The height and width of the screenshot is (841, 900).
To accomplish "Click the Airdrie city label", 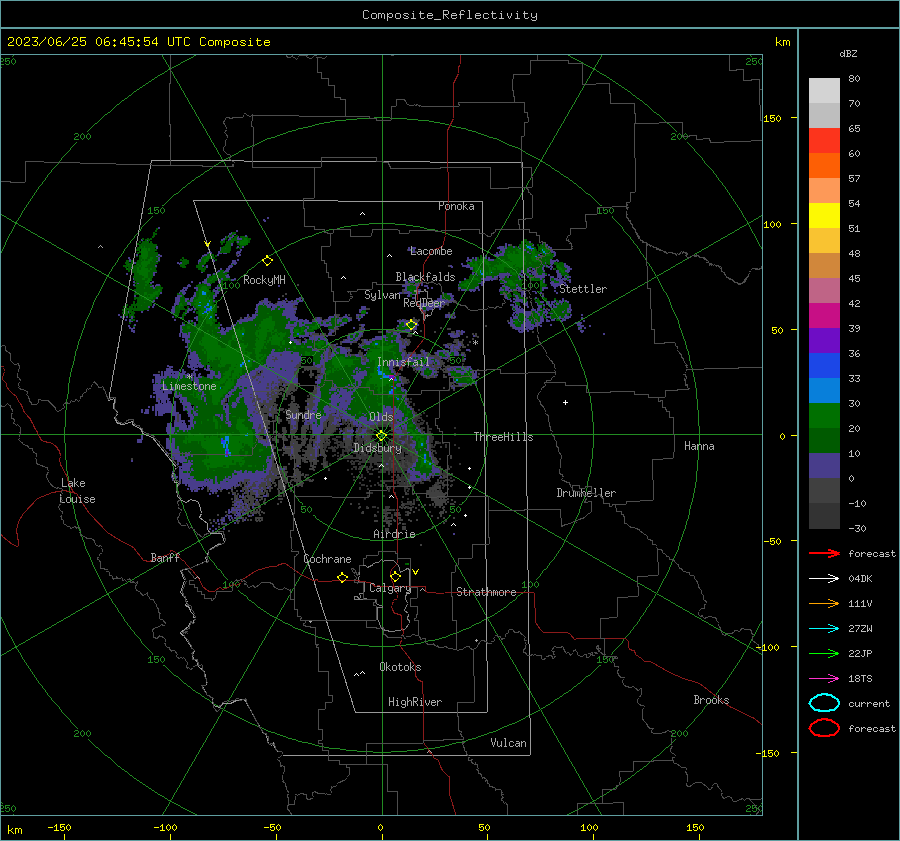I will click(x=394, y=534).
